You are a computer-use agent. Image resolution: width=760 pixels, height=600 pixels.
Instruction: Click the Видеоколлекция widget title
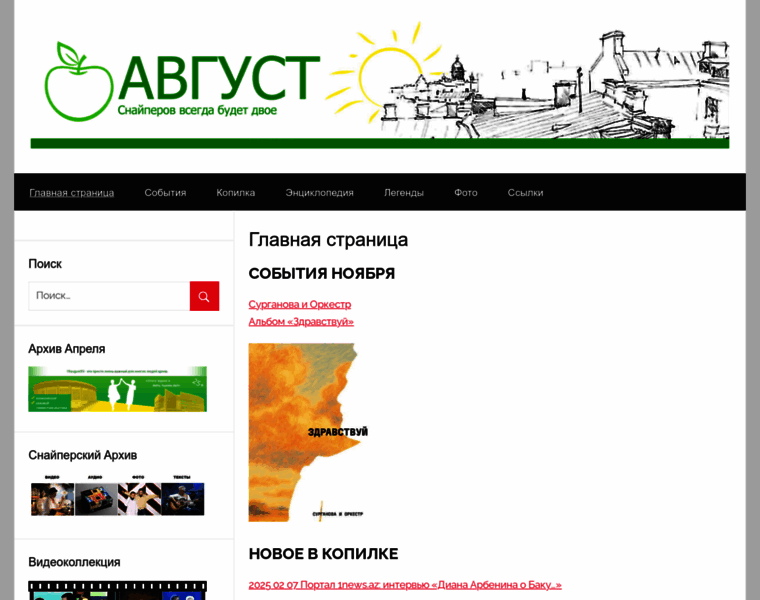point(74,562)
